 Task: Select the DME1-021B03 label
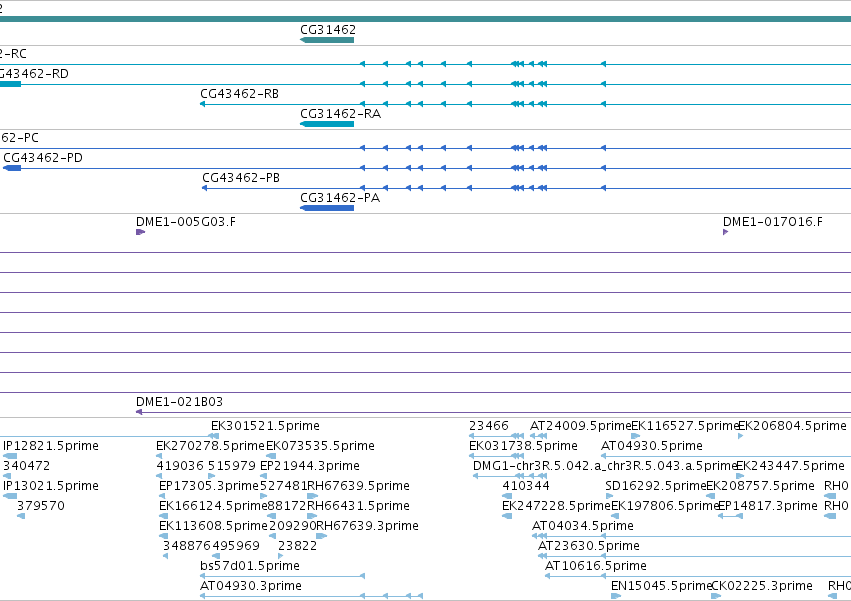click(179, 401)
